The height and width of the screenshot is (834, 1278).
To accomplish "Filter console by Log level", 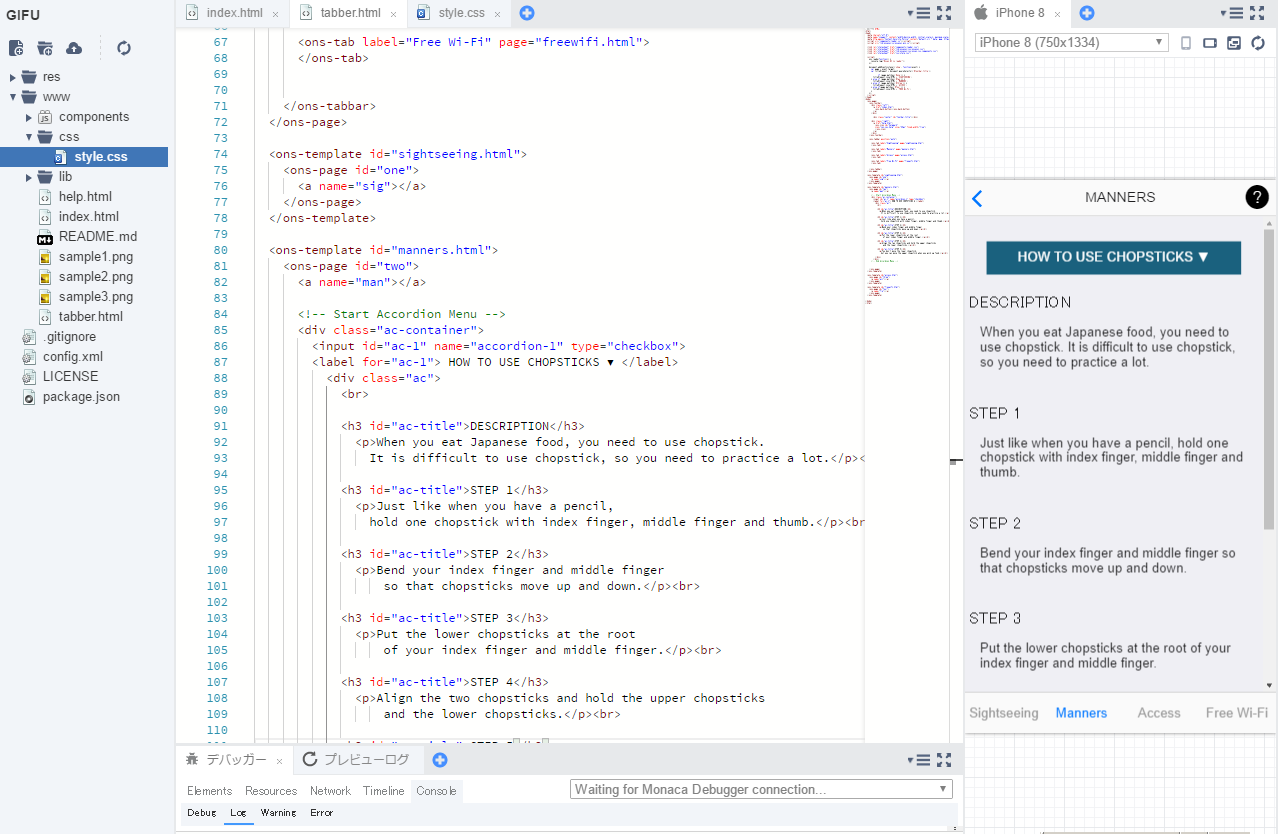I will click(238, 813).
